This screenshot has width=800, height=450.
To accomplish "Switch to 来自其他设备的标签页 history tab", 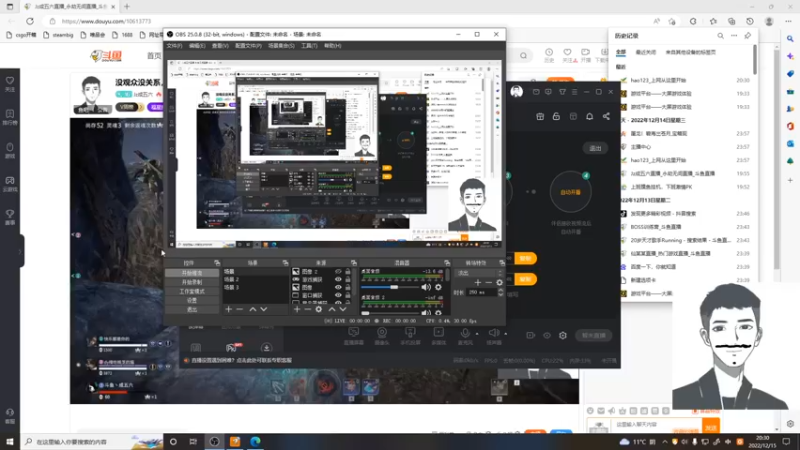I will [x=690, y=52].
